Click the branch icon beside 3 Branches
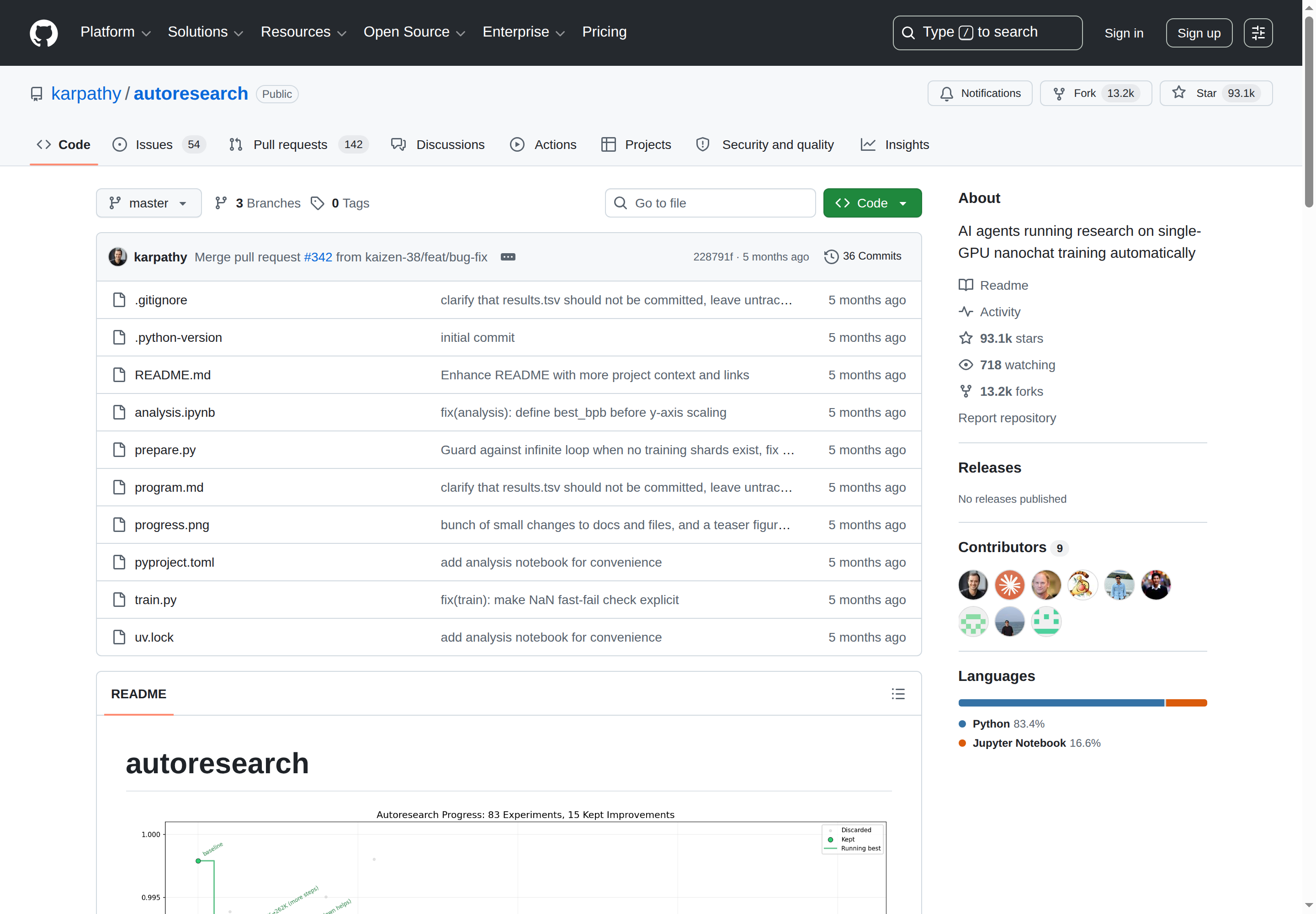Image resolution: width=1316 pixels, height=914 pixels. pyautogui.click(x=221, y=203)
